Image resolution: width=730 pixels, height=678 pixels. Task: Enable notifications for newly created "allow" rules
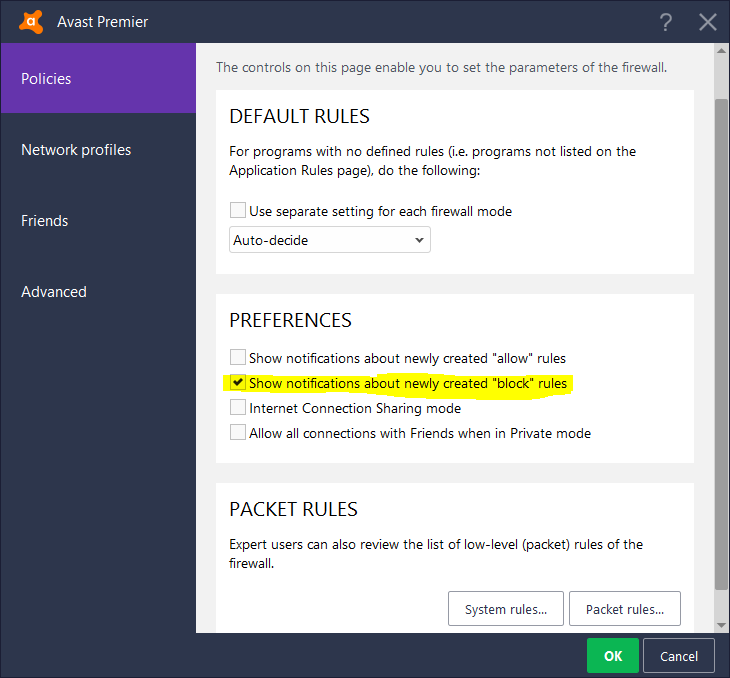[x=238, y=357]
